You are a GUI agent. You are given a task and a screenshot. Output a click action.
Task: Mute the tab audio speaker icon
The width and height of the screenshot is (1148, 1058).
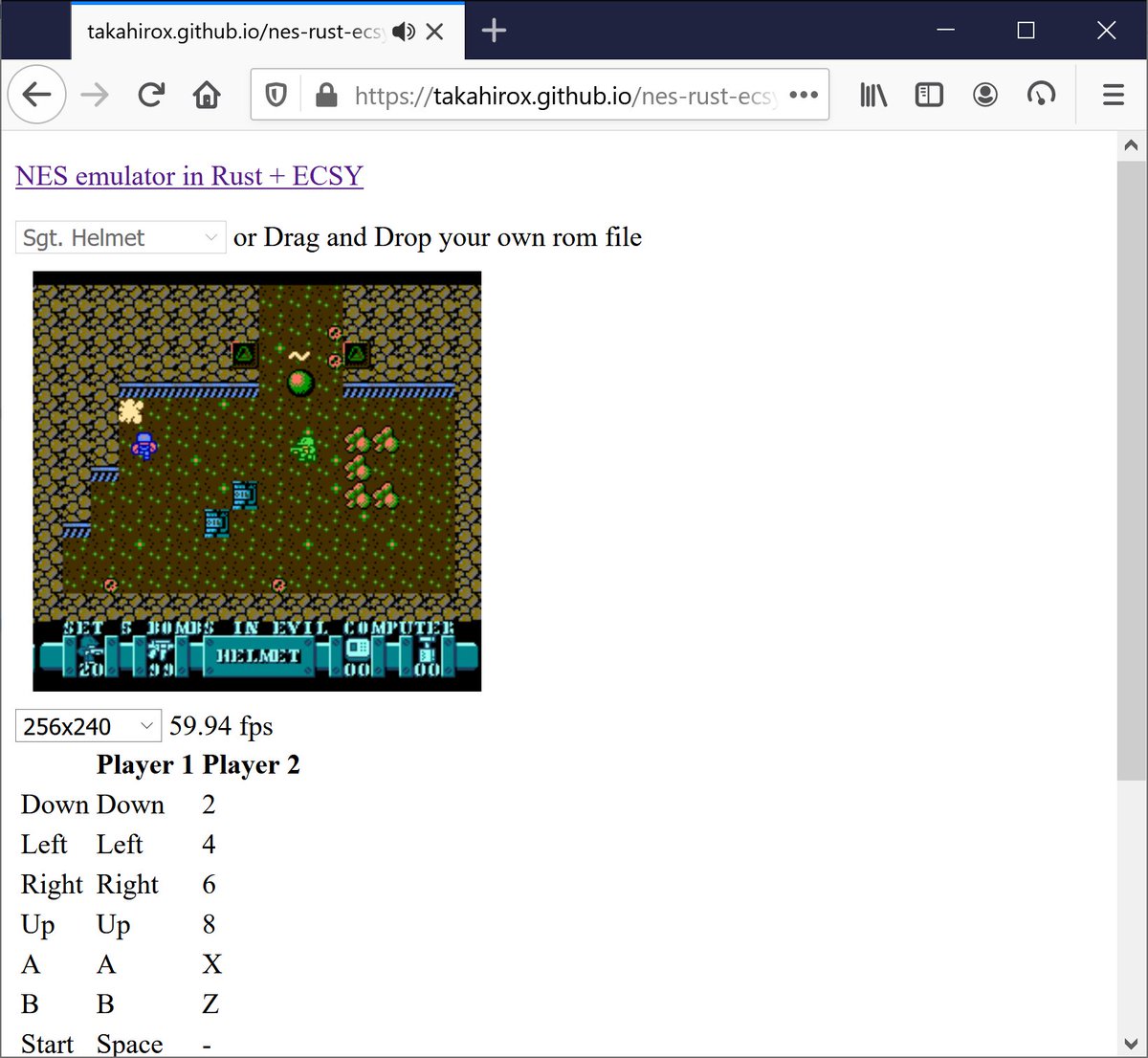click(404, 32)
